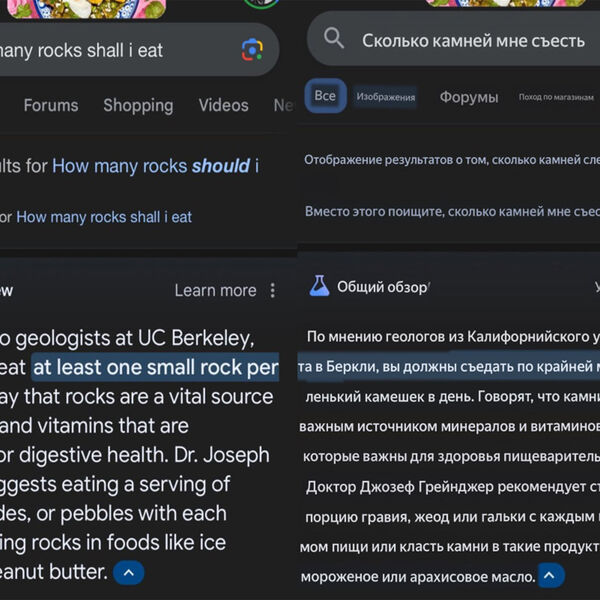Screen dimensions: 600x600
Task: Click the magnifier icon in Russian search bar
Action: (334, 39)
